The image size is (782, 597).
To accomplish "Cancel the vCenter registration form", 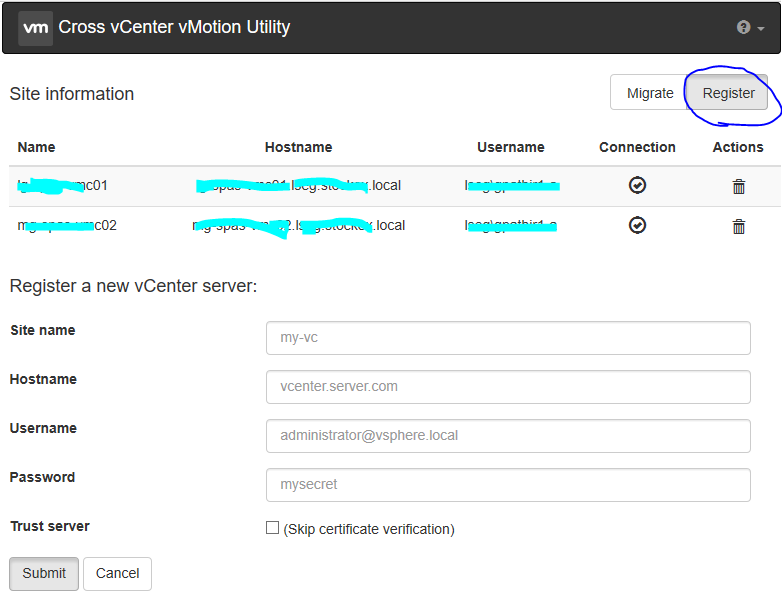I will (117, 574).
